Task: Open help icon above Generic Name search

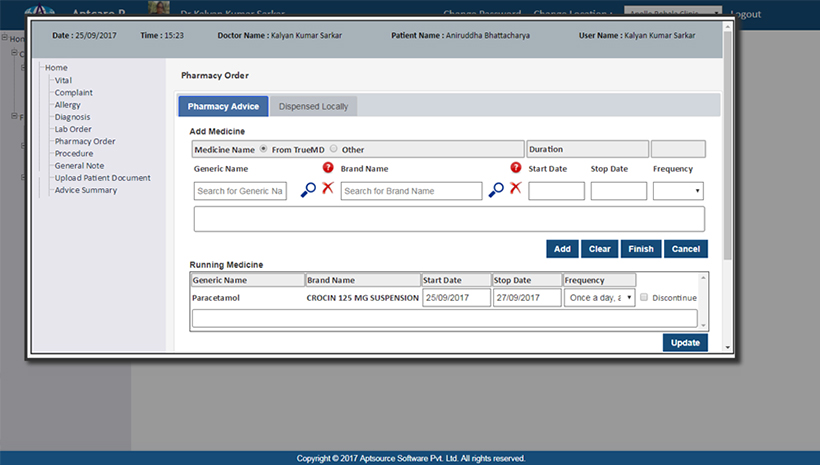Action: (x=327, y=168)
